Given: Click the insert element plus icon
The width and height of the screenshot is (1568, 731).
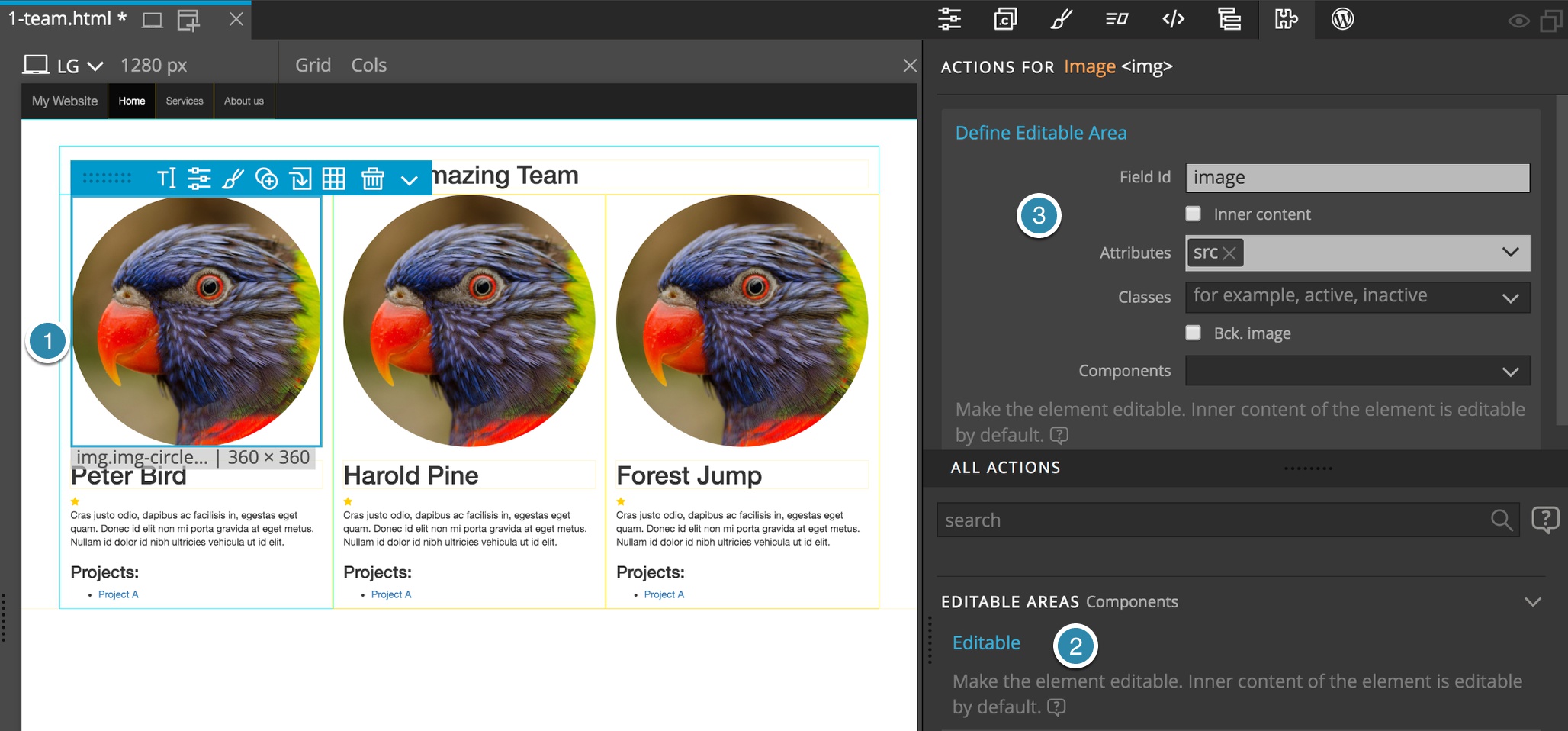Looking at the screenshot, I should click(x=266, y=179).
